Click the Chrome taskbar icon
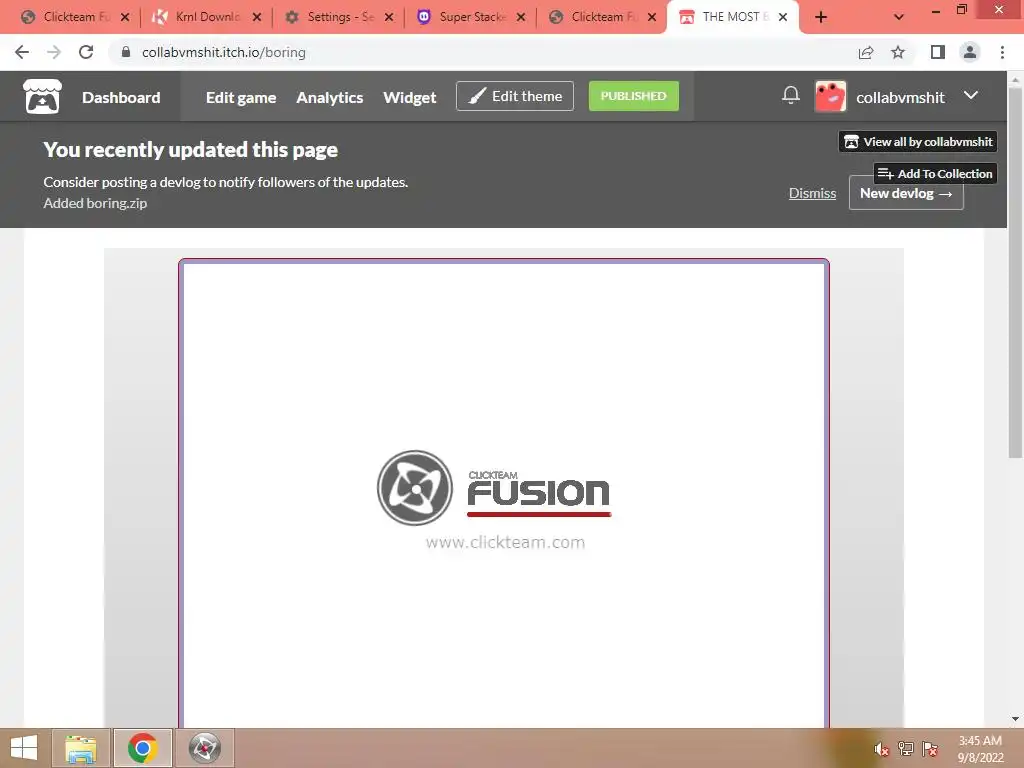This screenshot has width=1024, height=768. click(x=142, y=748)
